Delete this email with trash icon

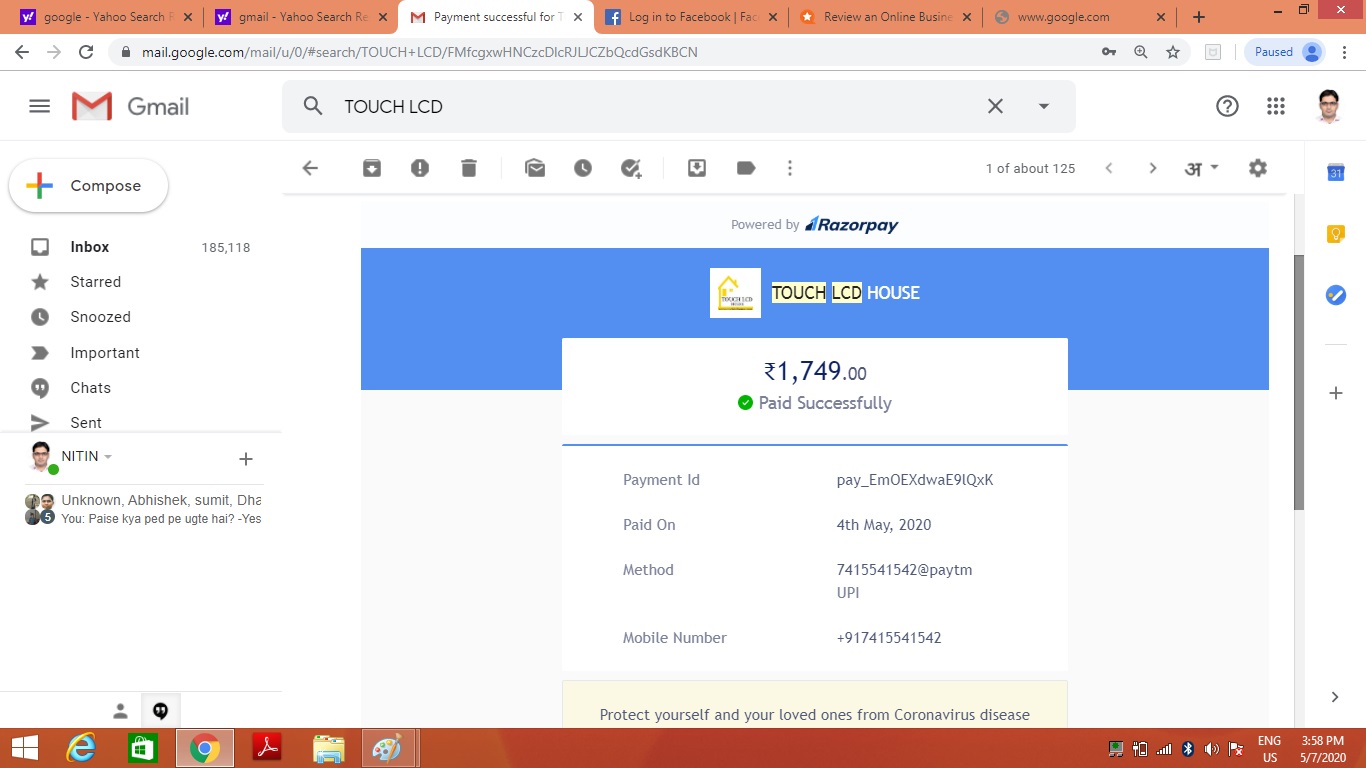pyautogui.click(x=469, y=168)
